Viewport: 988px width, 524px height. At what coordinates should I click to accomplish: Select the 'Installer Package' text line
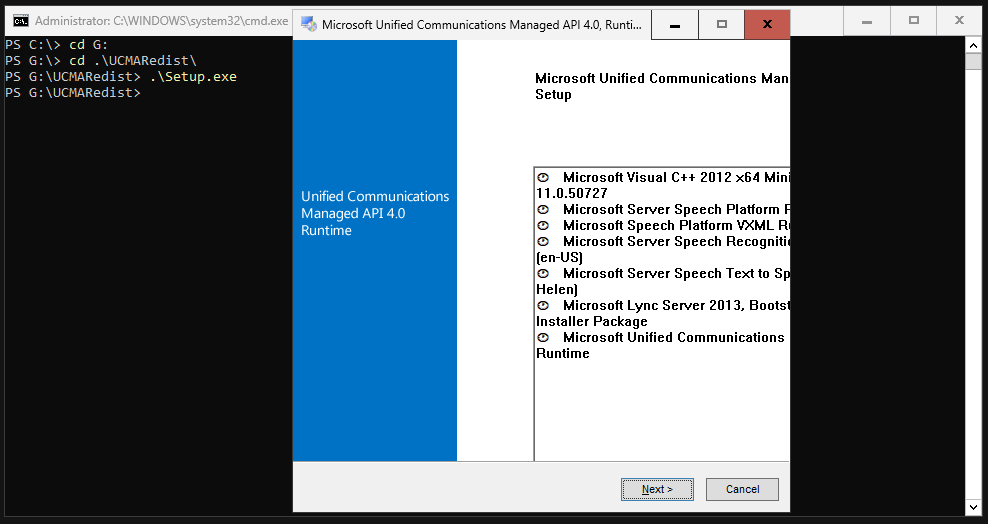pyautogui.click(x=592, y=322)
